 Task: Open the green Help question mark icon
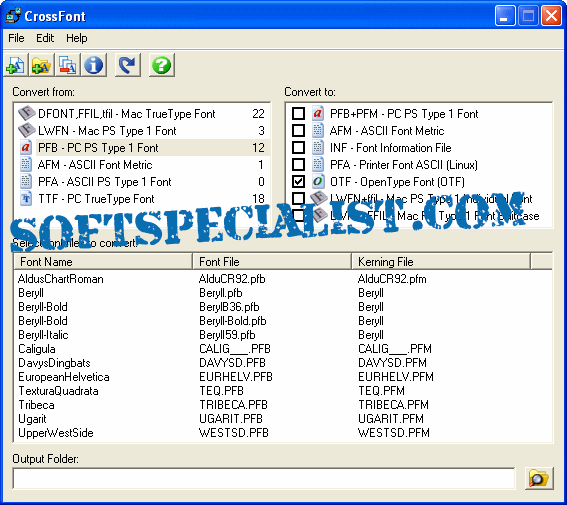162,65
